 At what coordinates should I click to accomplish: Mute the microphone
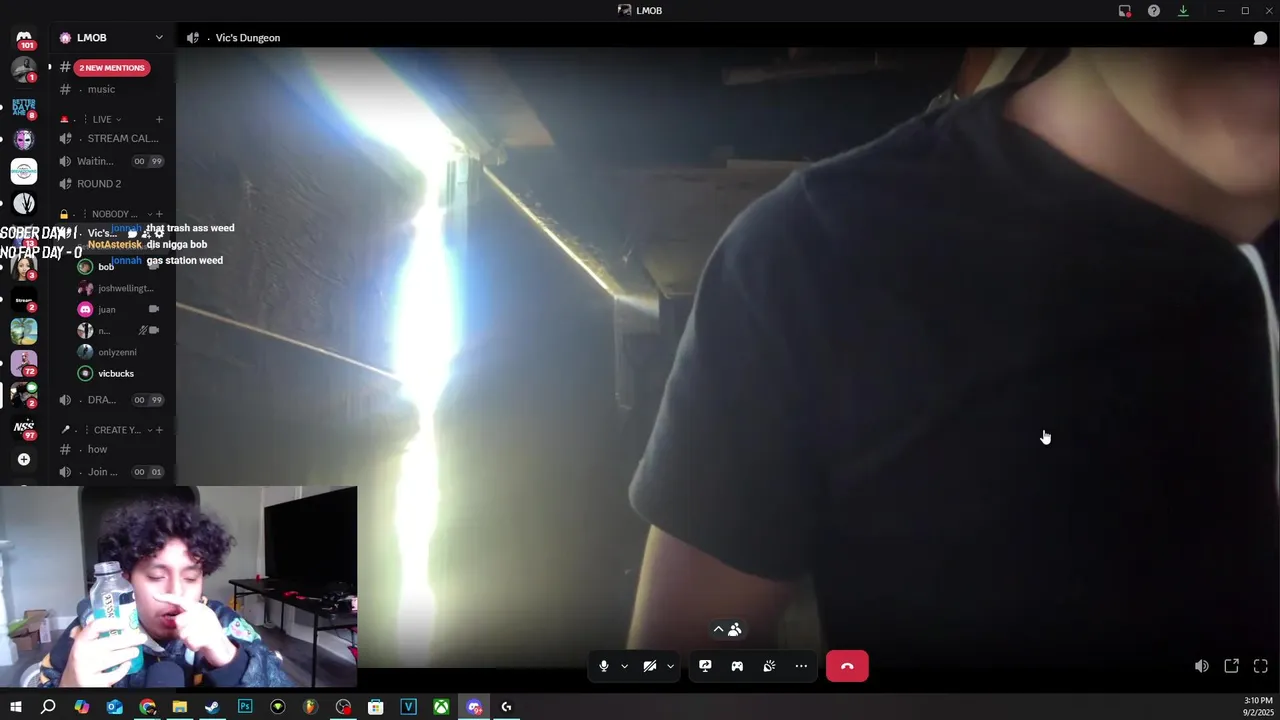point(603,666)
